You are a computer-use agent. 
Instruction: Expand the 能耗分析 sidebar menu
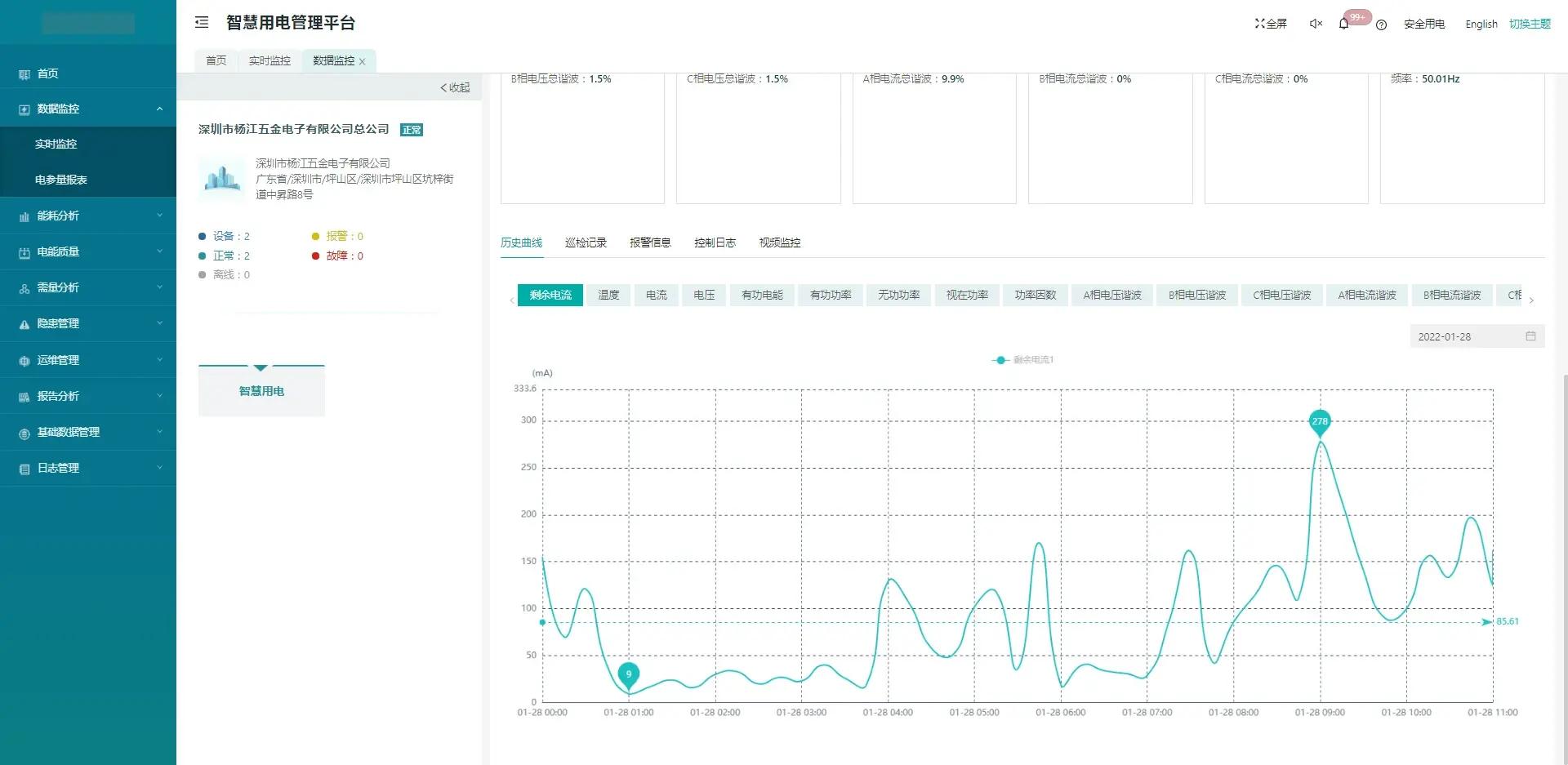tap(88, 216)
